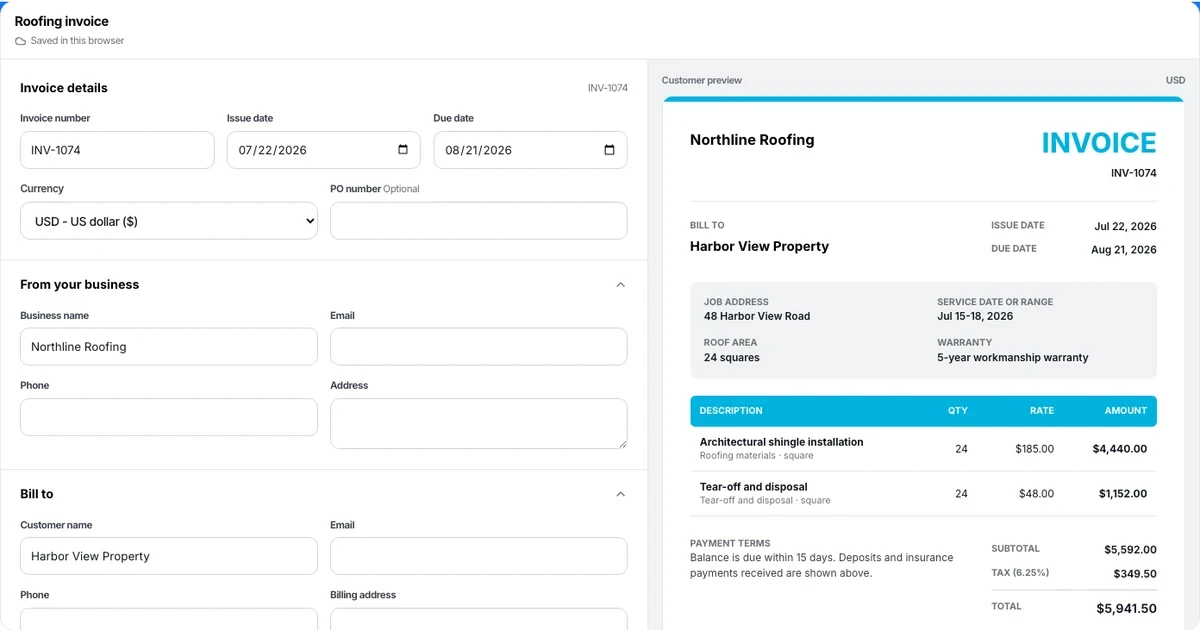Viewport: 1200px width, 630px height.
Task: Click the DESCRIPTION column header
Action: pos(731,411)
